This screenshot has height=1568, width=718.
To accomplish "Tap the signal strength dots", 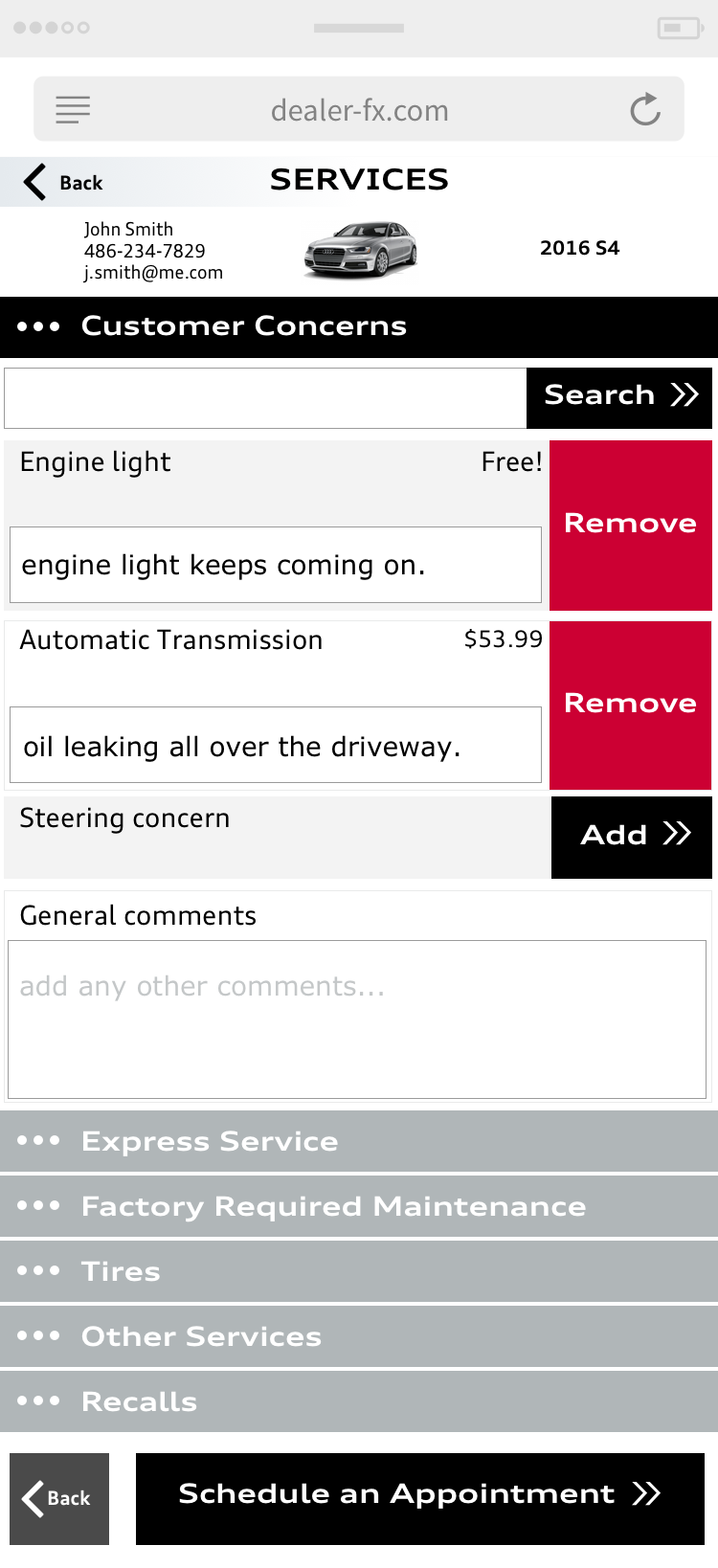I will click(52, 28).
